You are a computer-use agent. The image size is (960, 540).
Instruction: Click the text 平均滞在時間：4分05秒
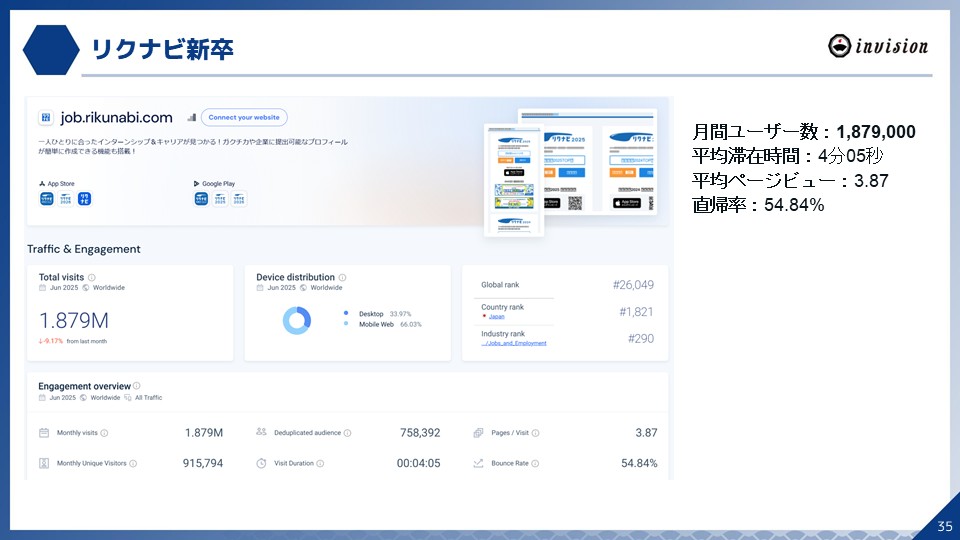(787, 156)
